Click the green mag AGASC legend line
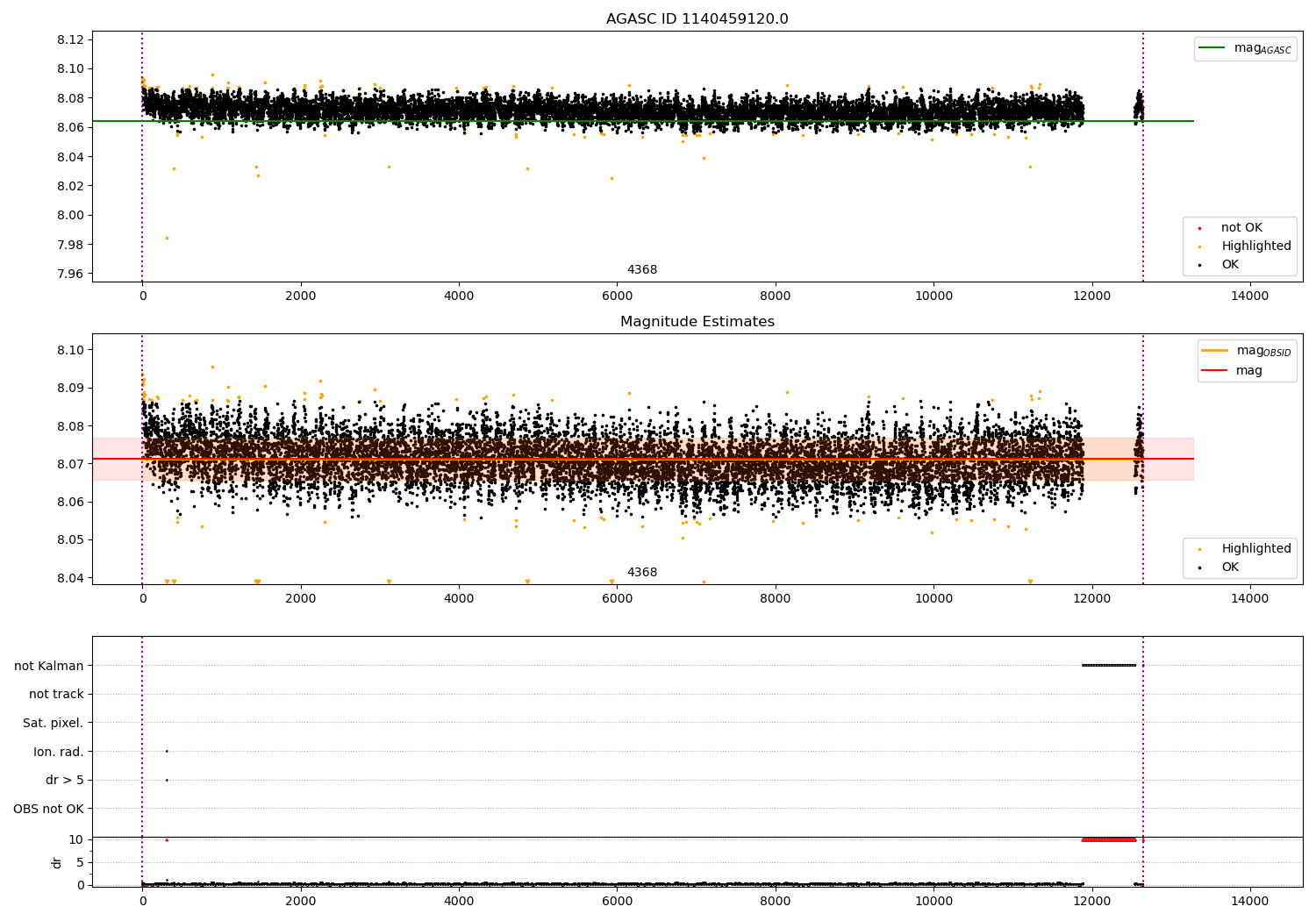 tap(1211, 48)
